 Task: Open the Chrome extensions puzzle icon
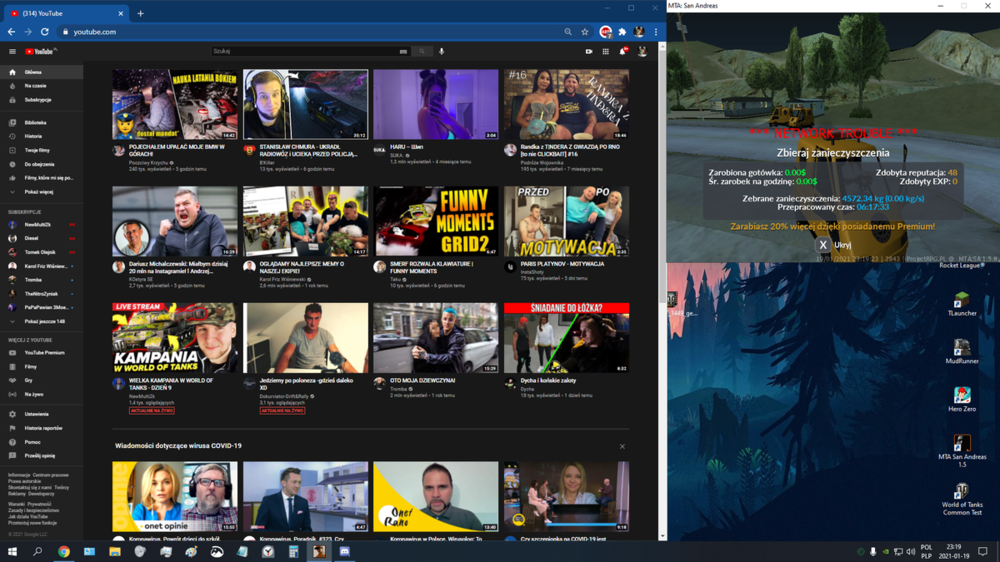tap(622, 31)
